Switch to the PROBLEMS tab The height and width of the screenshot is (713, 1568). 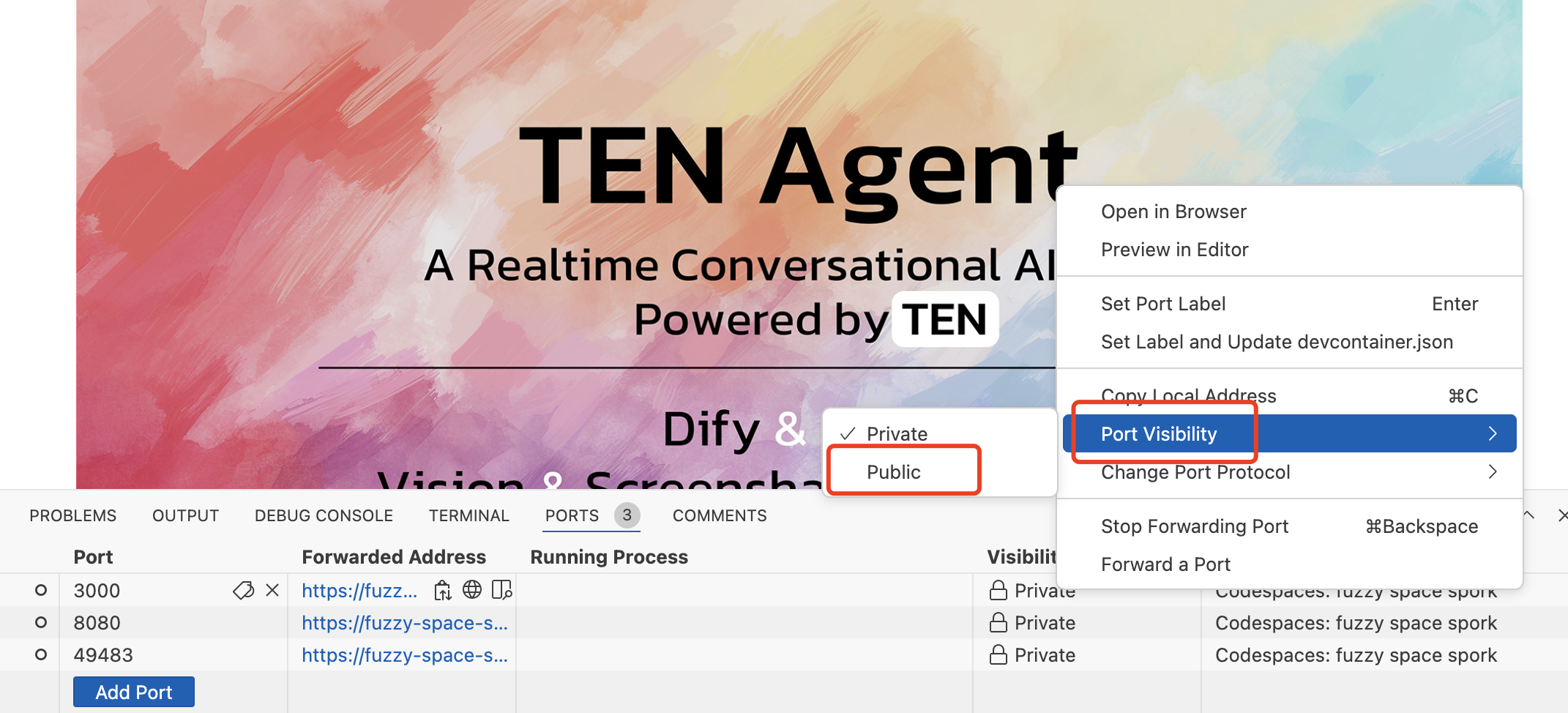(72, 515)
